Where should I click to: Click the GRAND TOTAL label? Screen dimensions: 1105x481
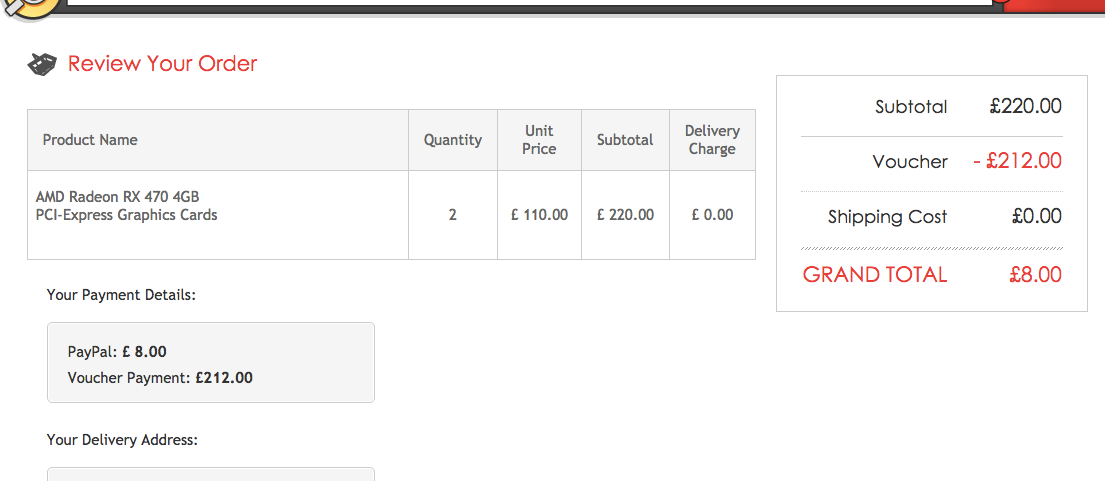coord(875,275)
